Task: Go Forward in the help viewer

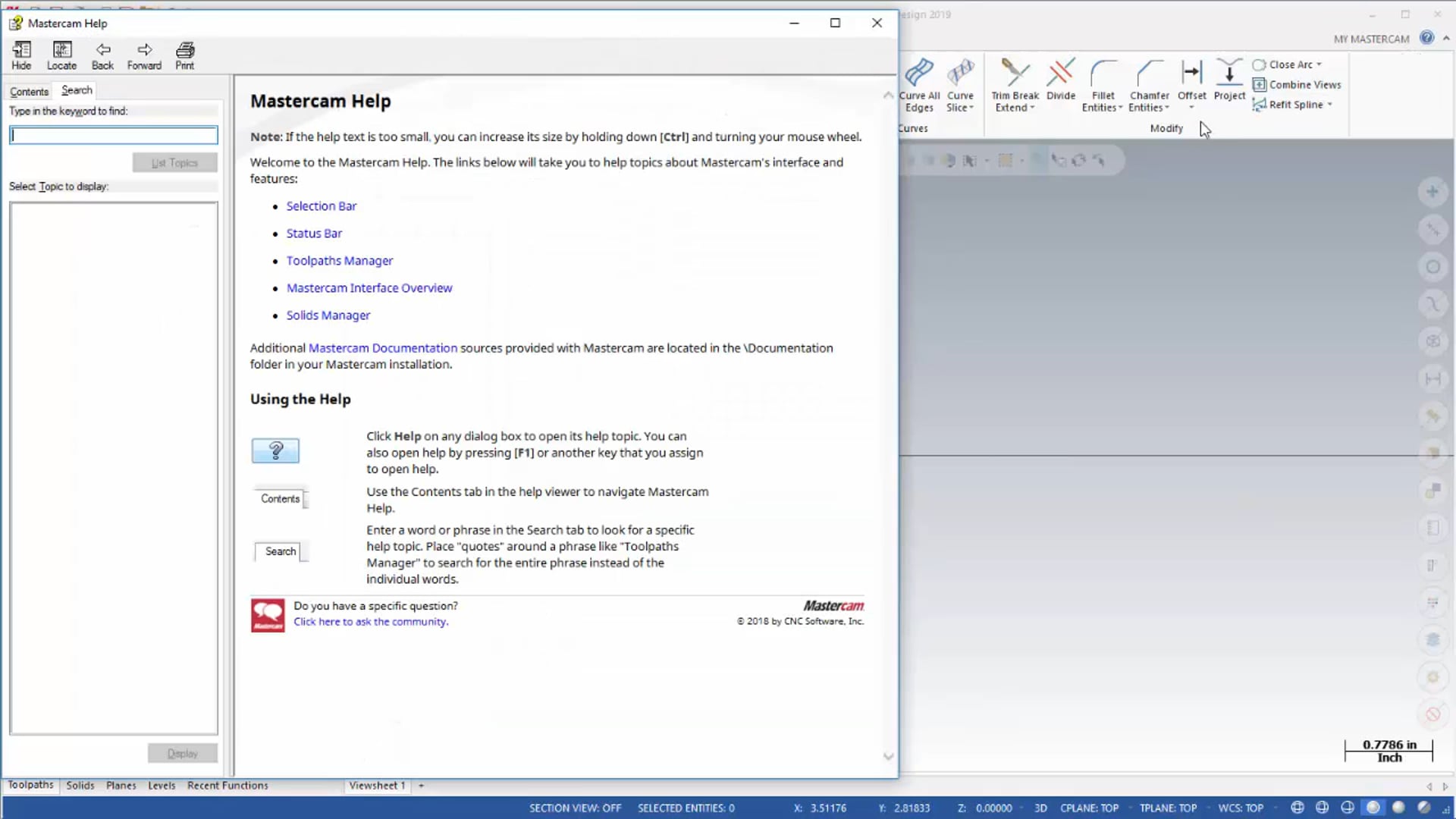Action: (x=144, y=56)
